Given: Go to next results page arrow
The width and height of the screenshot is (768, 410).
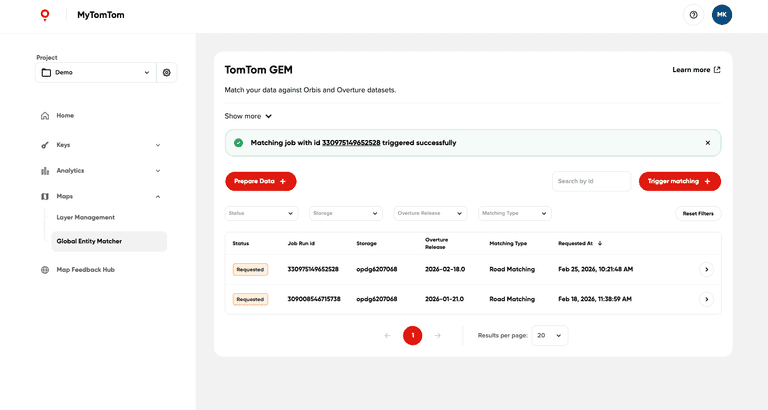Looking at the screenshot, I should (437, 336).
